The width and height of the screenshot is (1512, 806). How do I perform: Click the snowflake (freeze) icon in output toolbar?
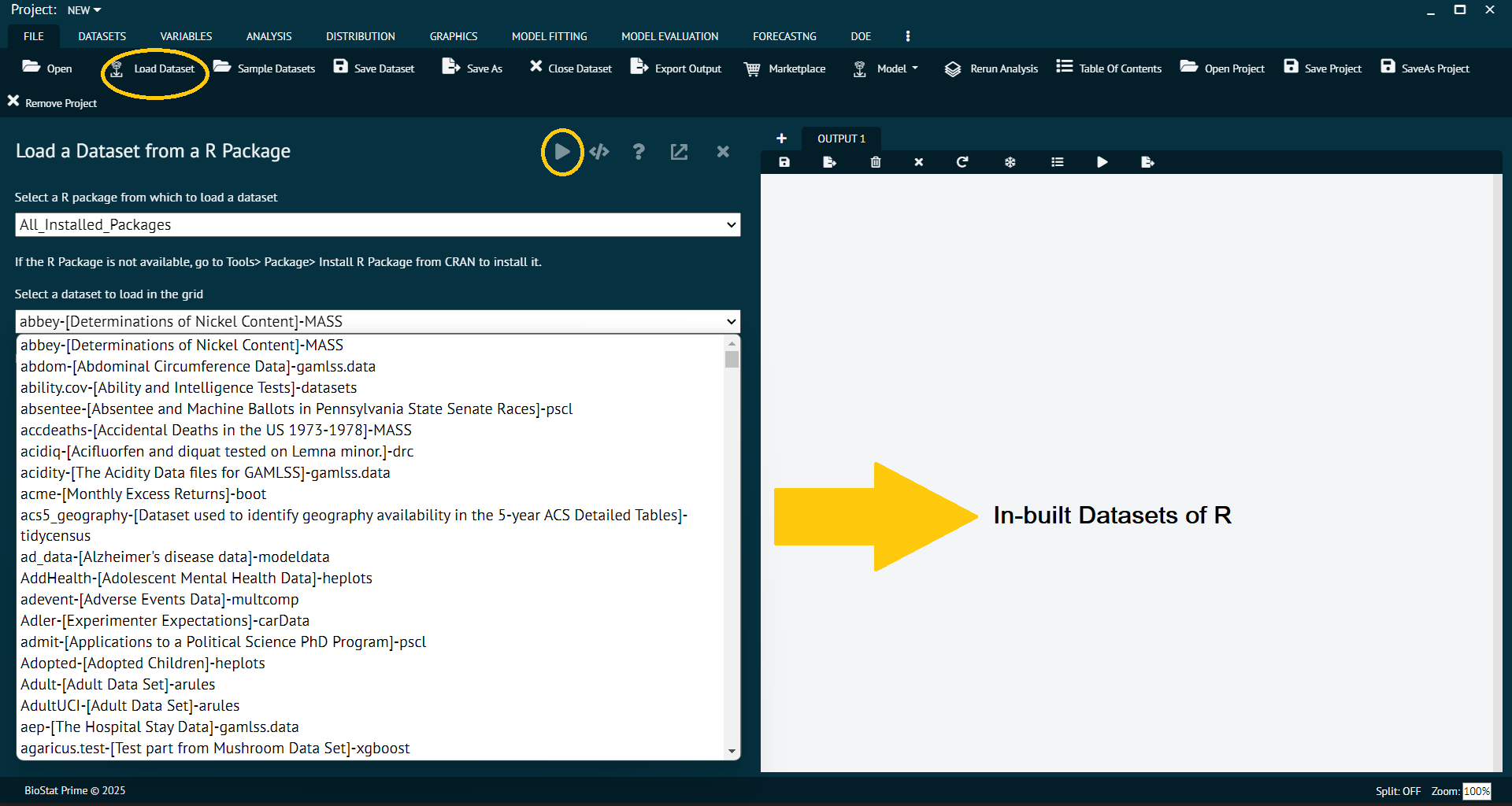1009,162
